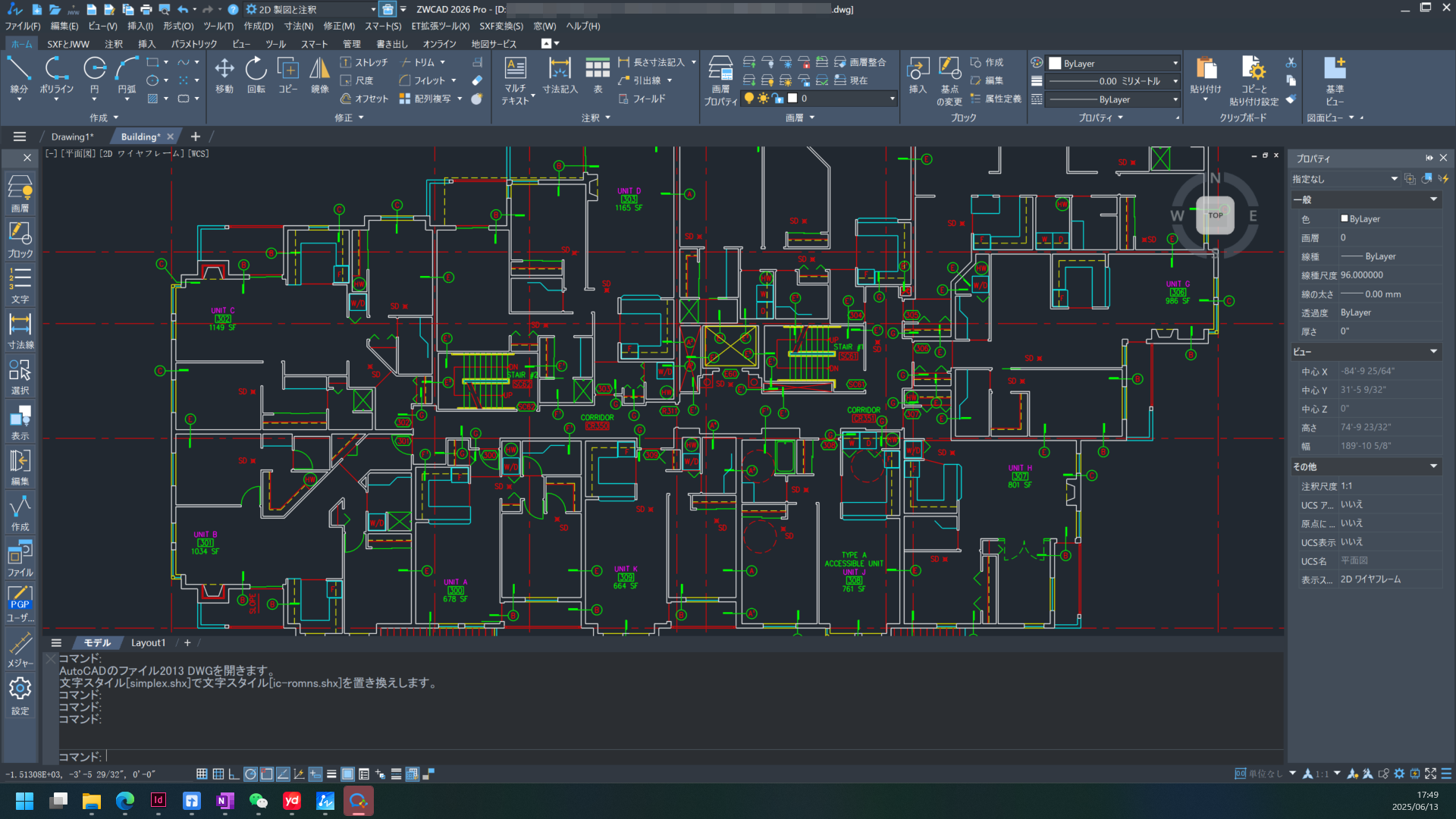Select the 線分 (line) tool
Screen dimensions: 1456x819
[x=19, y=75]
